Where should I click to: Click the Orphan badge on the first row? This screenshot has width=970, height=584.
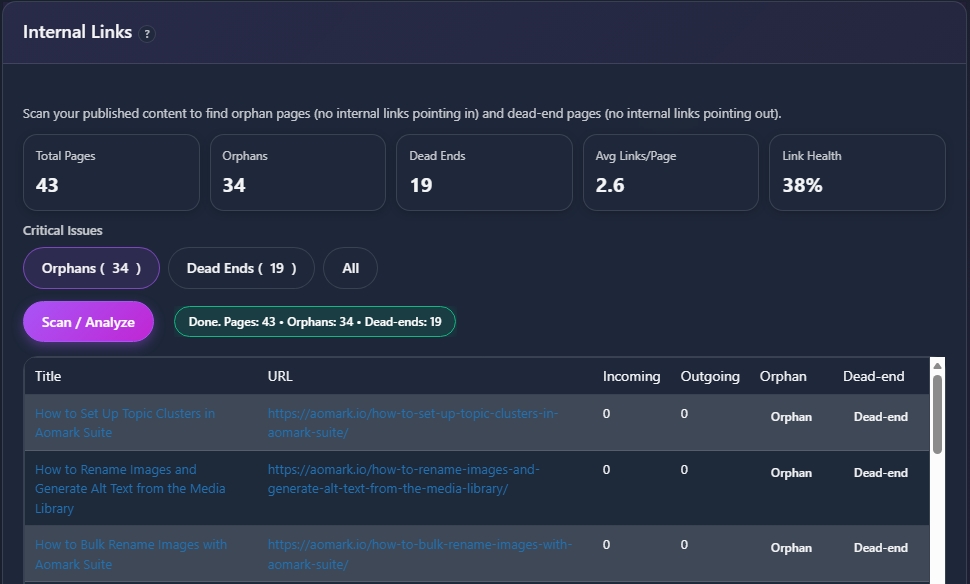tap(790, 417)
